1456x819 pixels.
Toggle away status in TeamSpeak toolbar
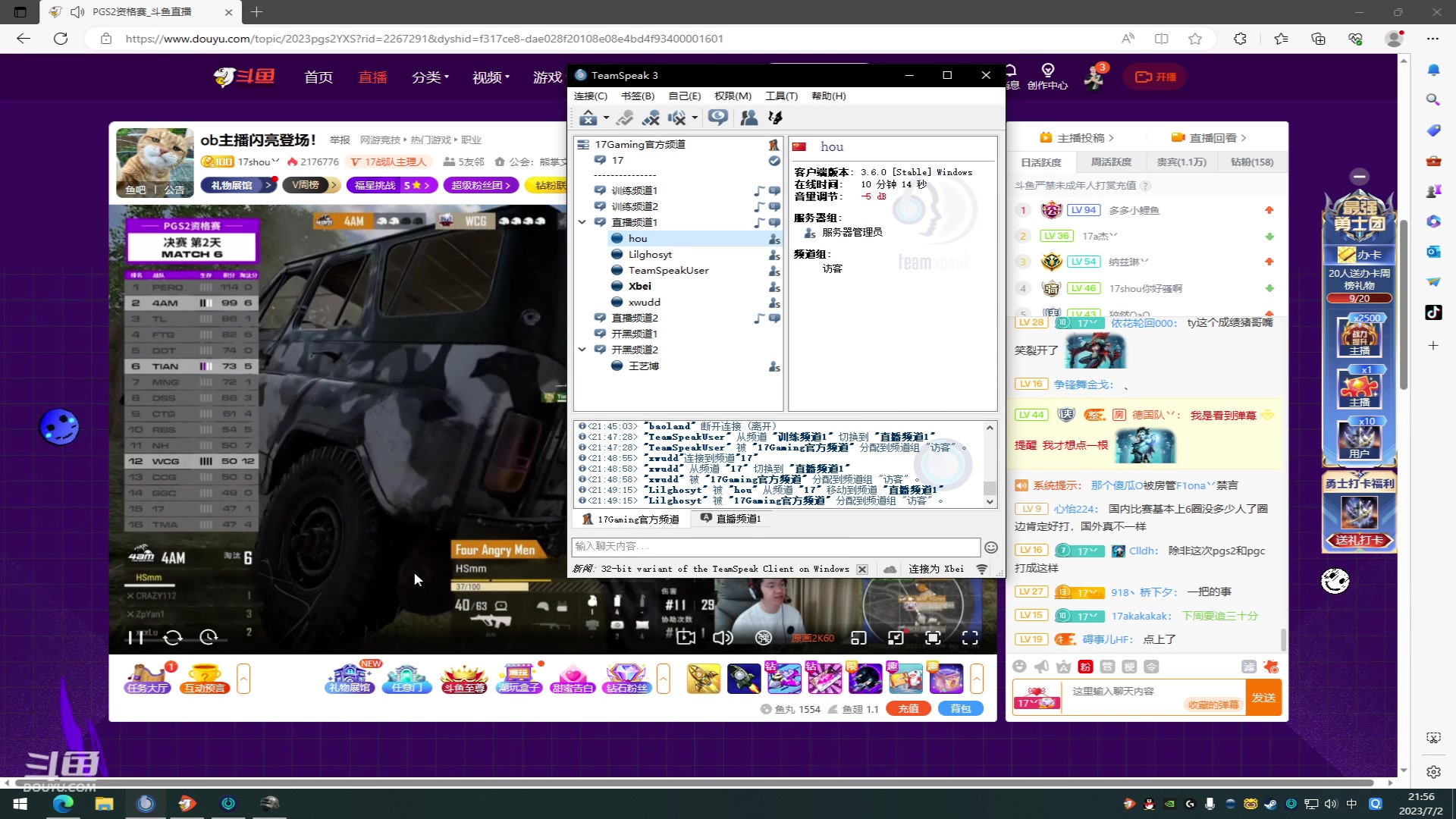[625, 118]
